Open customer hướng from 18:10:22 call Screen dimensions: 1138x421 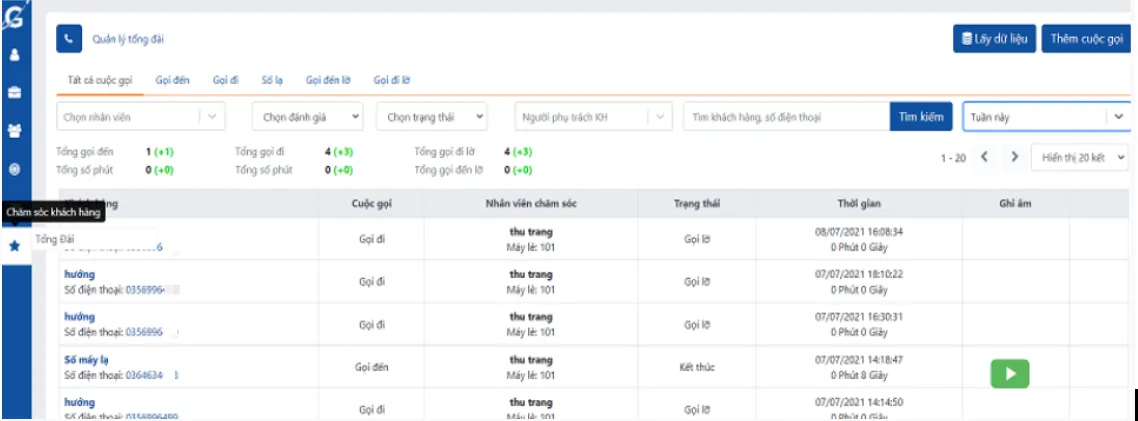pyautogui.click(x=80, y=274)
